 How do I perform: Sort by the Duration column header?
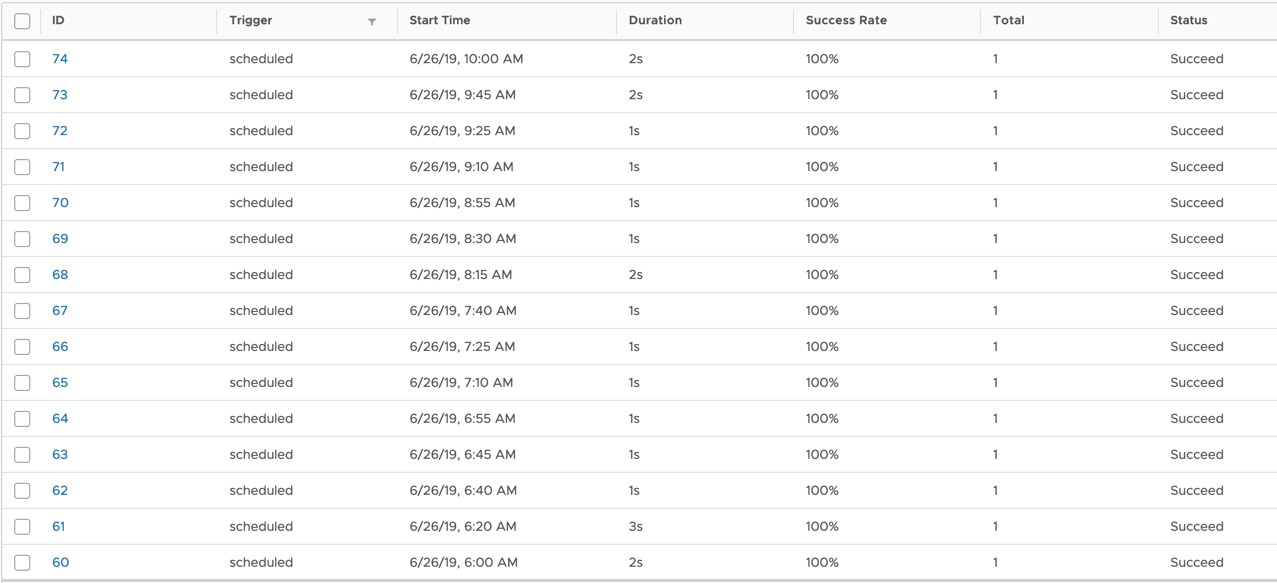click(x=656, y=20)
